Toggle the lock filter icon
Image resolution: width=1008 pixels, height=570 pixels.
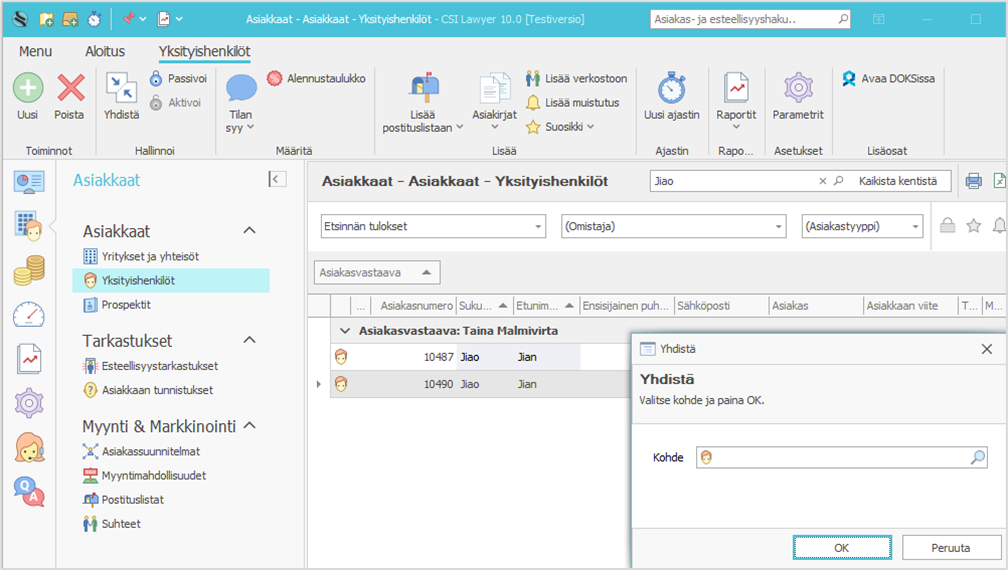(x=947, y=226)
